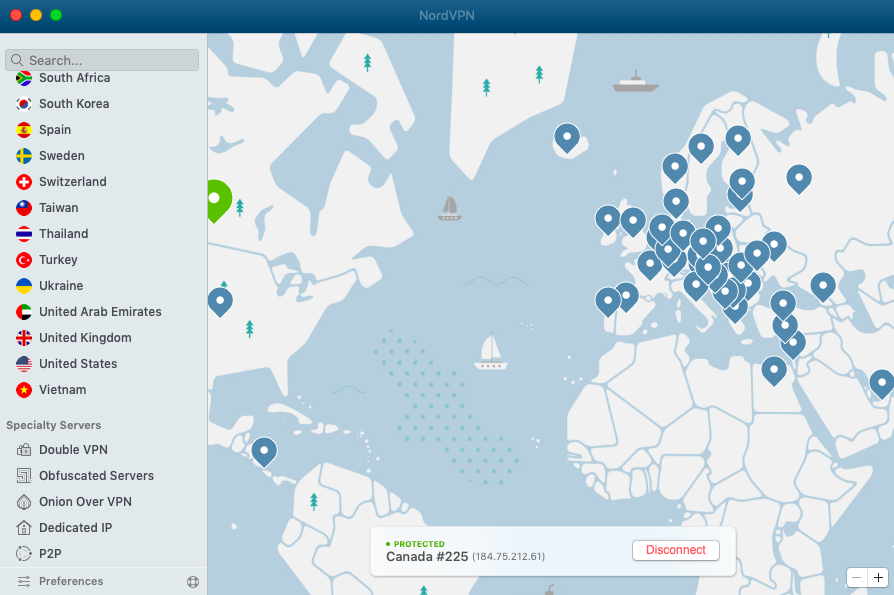Select the Egypt server map pin
The height and width of the screenshot is (595, 894).
point(774,371)
